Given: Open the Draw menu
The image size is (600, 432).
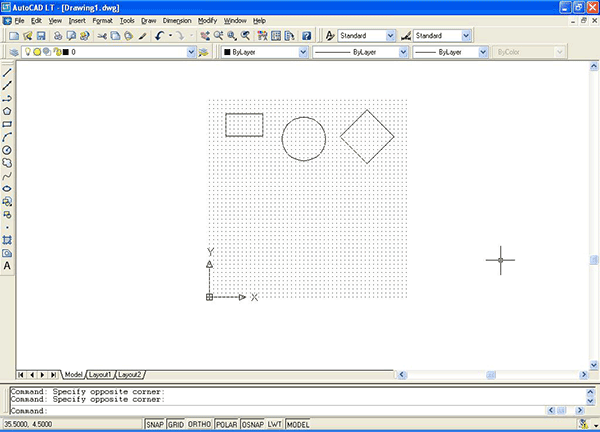Looking at the screenshot, I should click(148, 21).
